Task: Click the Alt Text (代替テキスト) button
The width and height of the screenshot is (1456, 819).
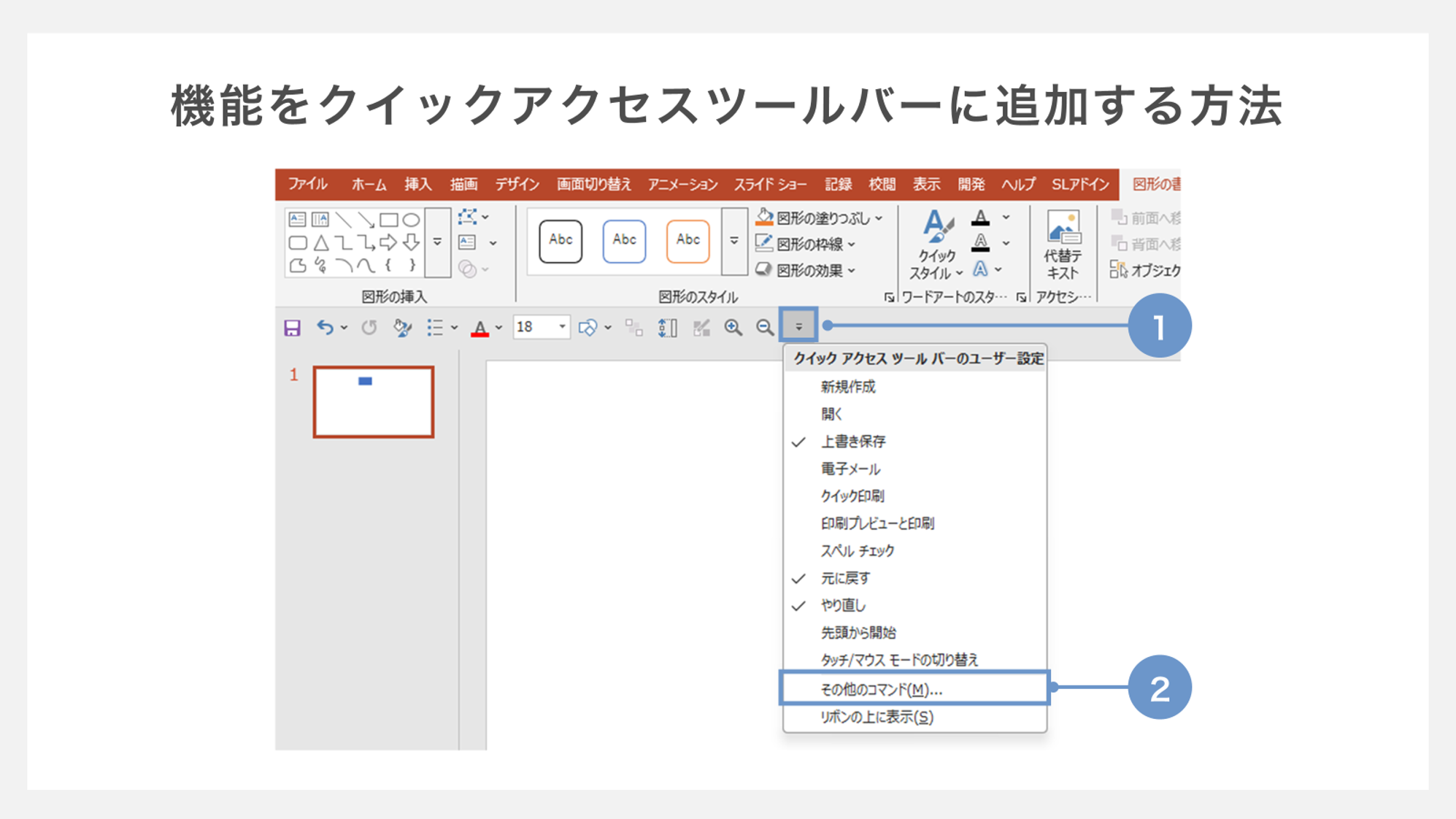Action: (x=1063, y=246)
